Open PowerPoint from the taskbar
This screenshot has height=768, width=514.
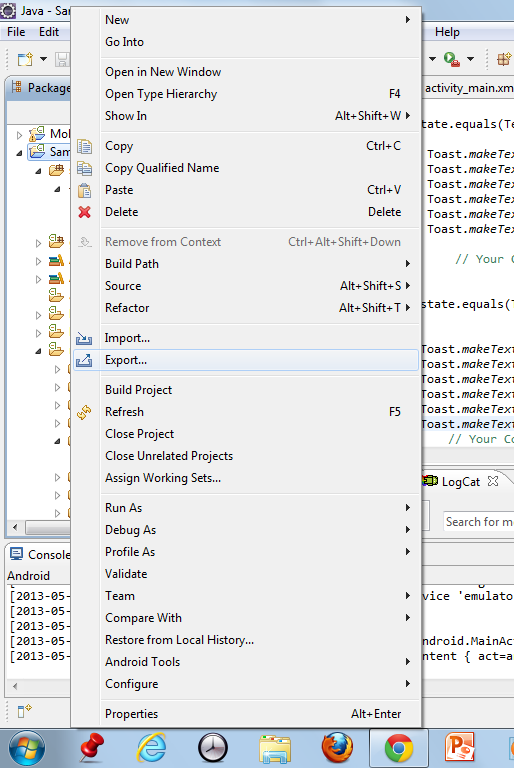point(460,748)
